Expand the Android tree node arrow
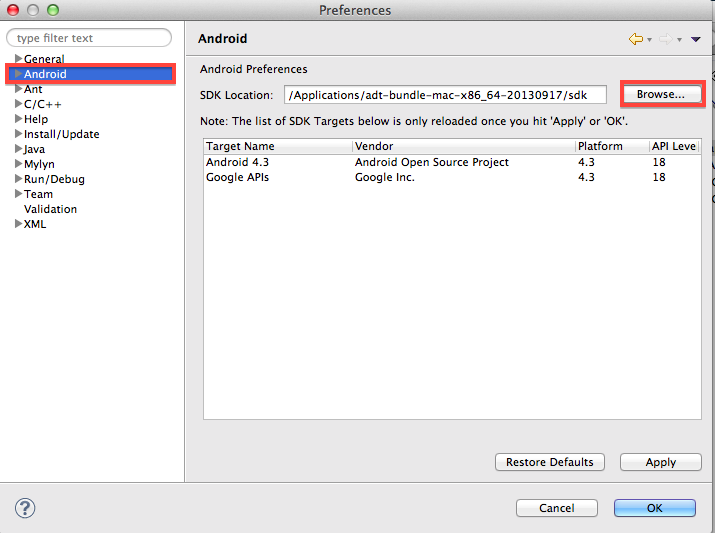The height and width of the screenshot is (533, 715). [19, 73]
